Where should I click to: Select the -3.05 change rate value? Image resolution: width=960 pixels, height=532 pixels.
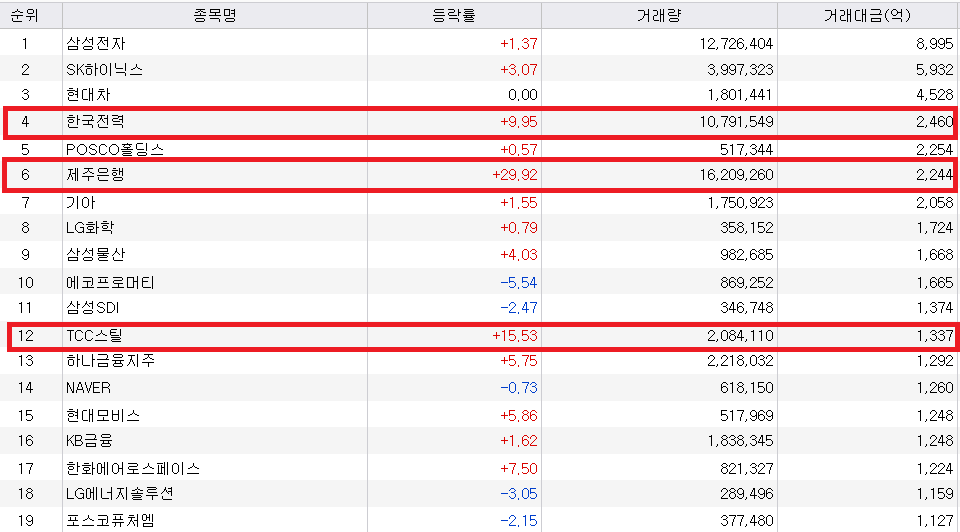point(519,494)
